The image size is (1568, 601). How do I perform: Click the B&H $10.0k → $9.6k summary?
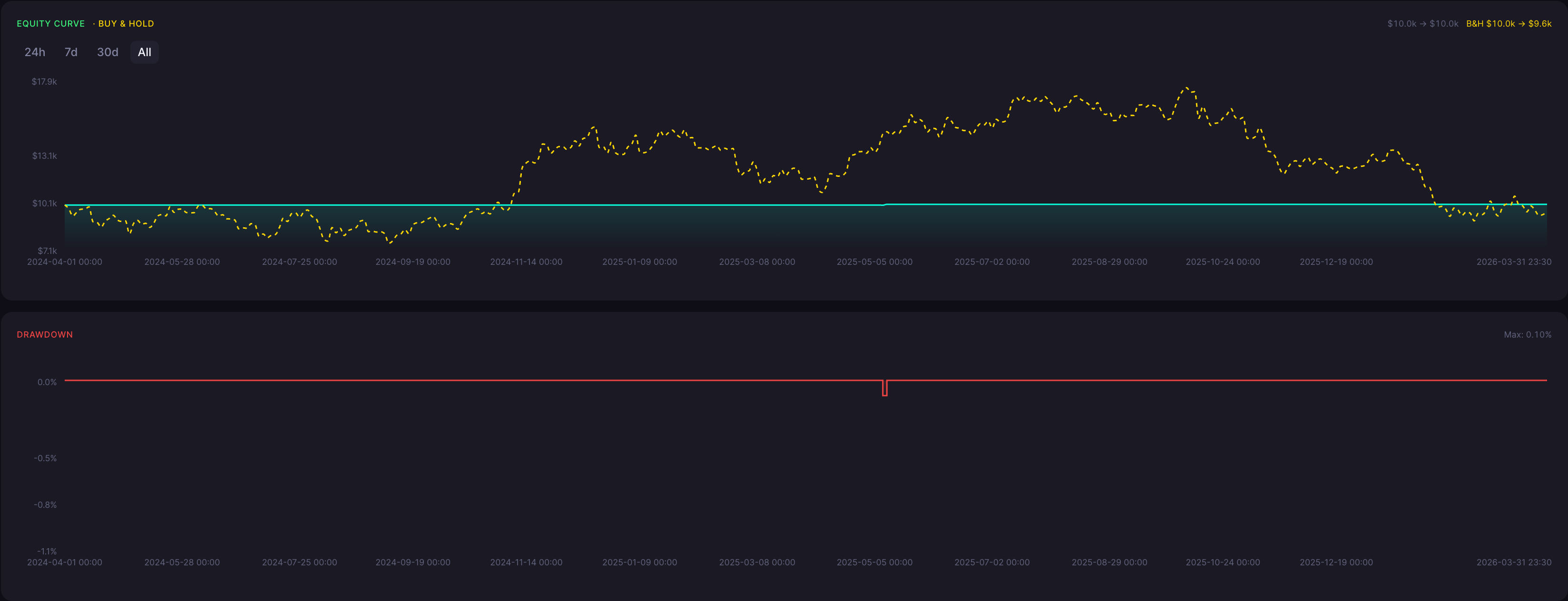point(1509,24)
